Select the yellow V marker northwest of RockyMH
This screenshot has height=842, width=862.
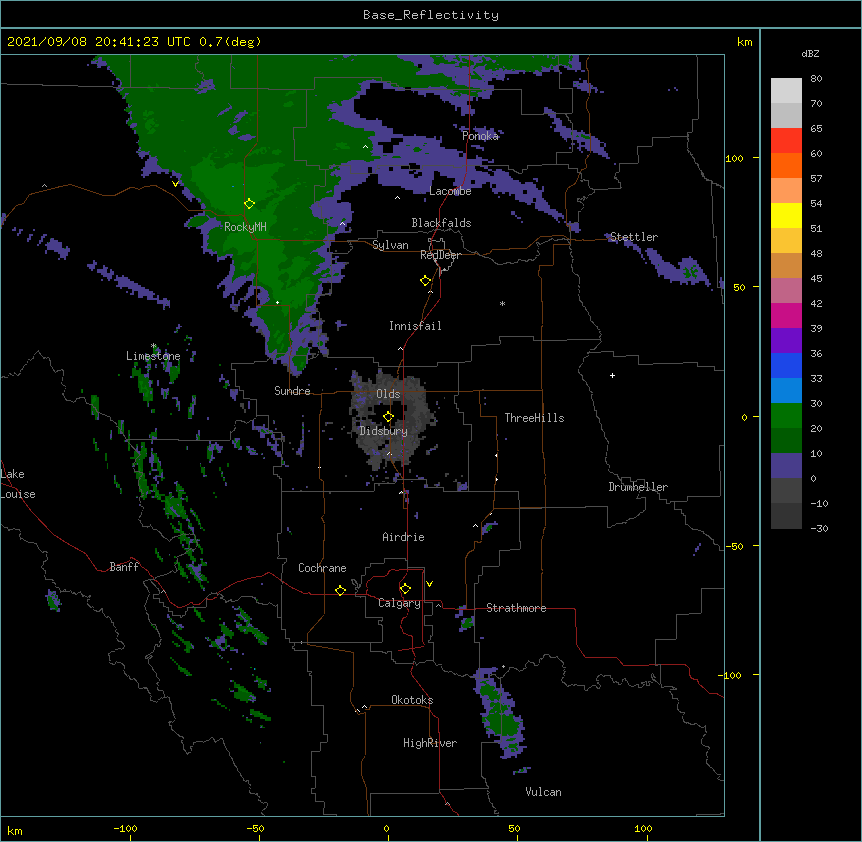pos(175,184)
